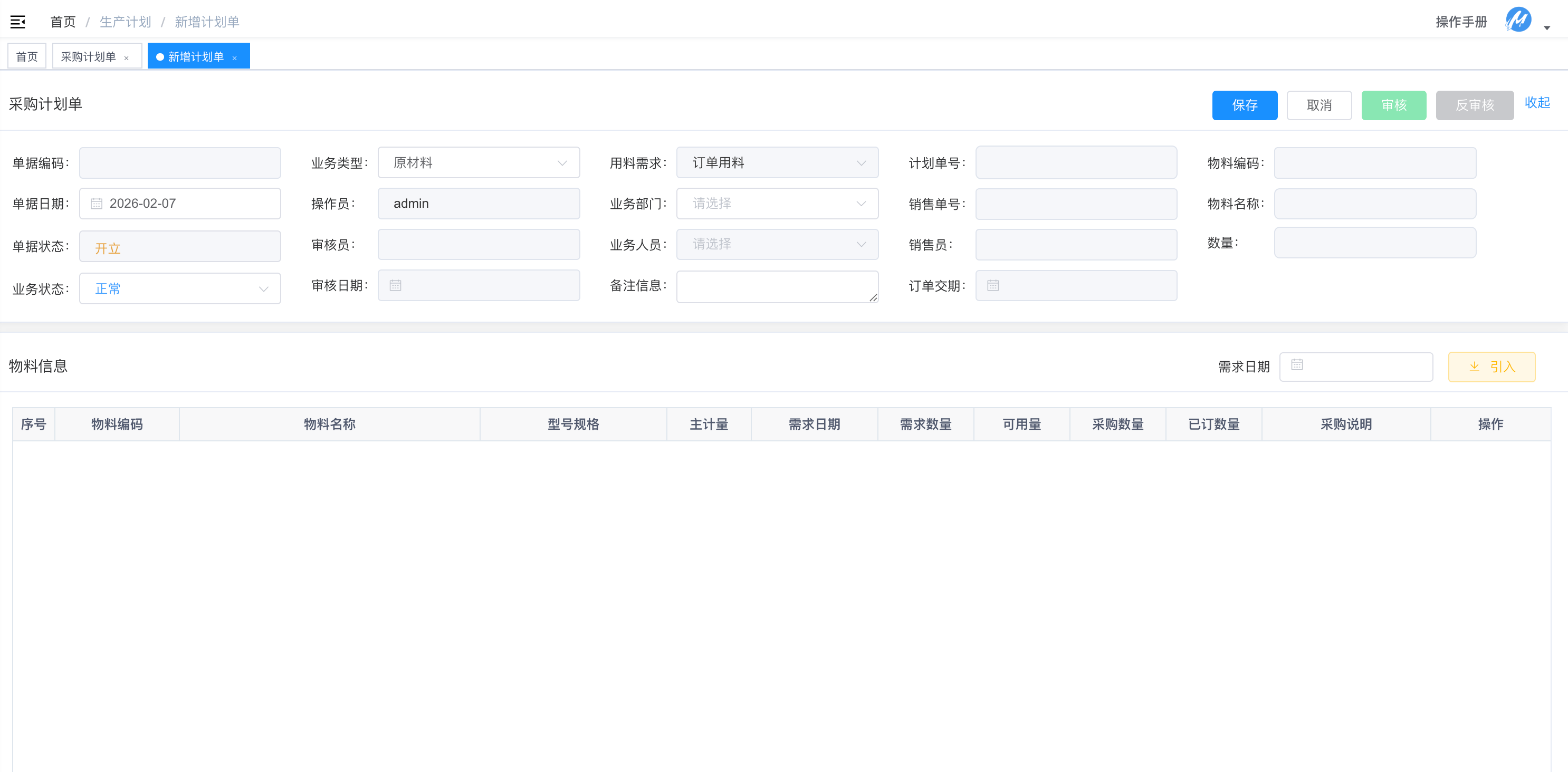Click calendar icon in 需求日期 field
Screen dimensions: 1568x772
[x=1296, y=364]
